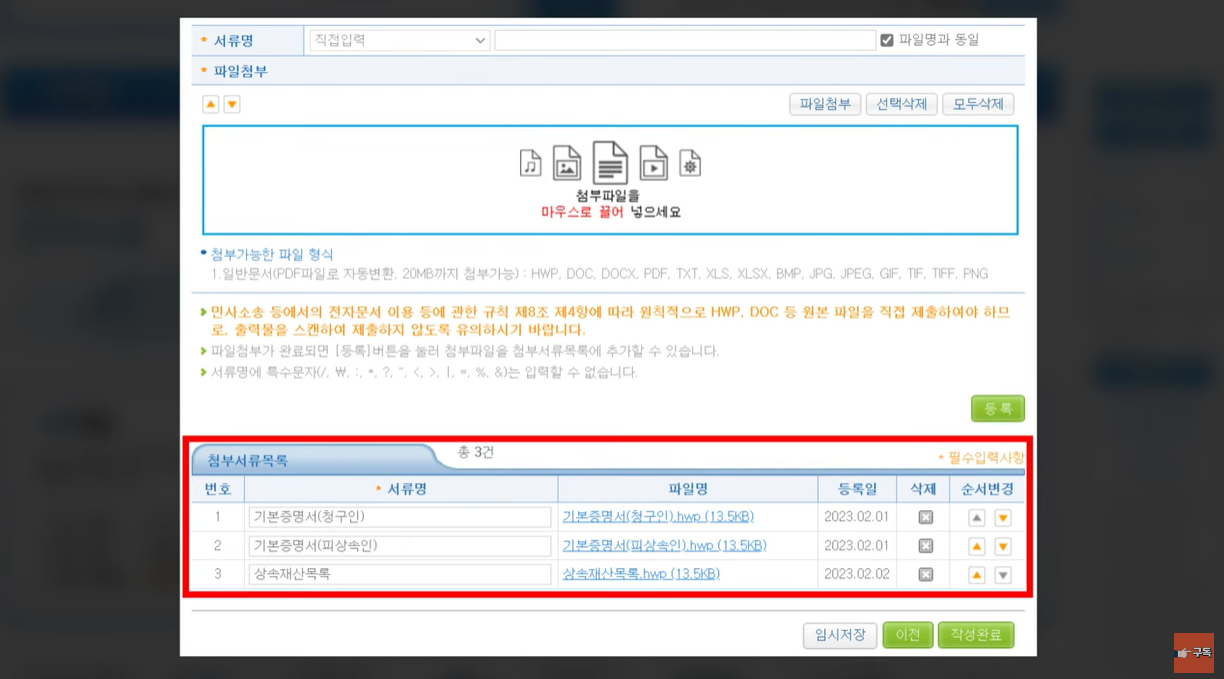The image size is (1224, 679).
Task: Click the 모두삭제 button
Action: tap(978, 104)
